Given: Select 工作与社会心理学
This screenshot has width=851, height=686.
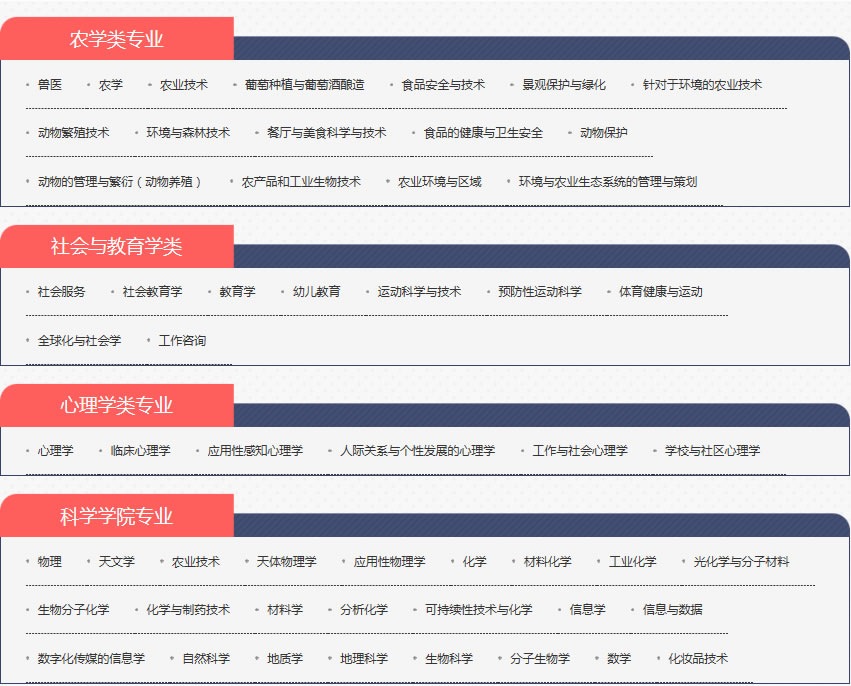Looking at the screenshot, I should (580, 451).
